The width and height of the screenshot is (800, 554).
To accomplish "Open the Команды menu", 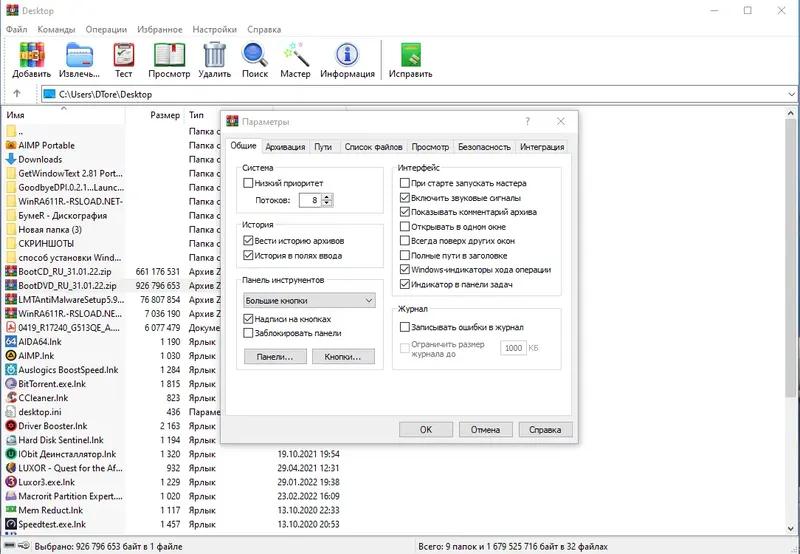I will (x=56, y=29).
